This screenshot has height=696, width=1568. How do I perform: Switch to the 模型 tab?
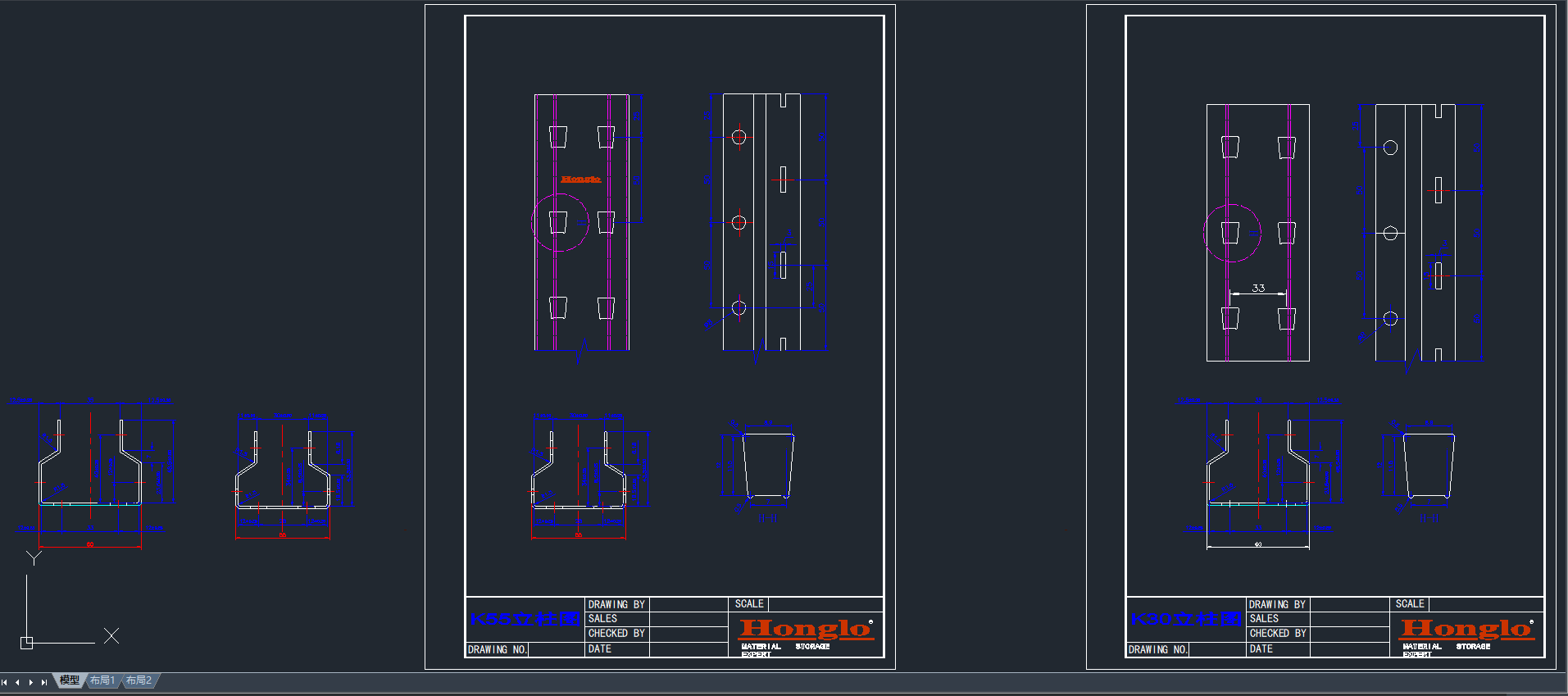[70, 680]
